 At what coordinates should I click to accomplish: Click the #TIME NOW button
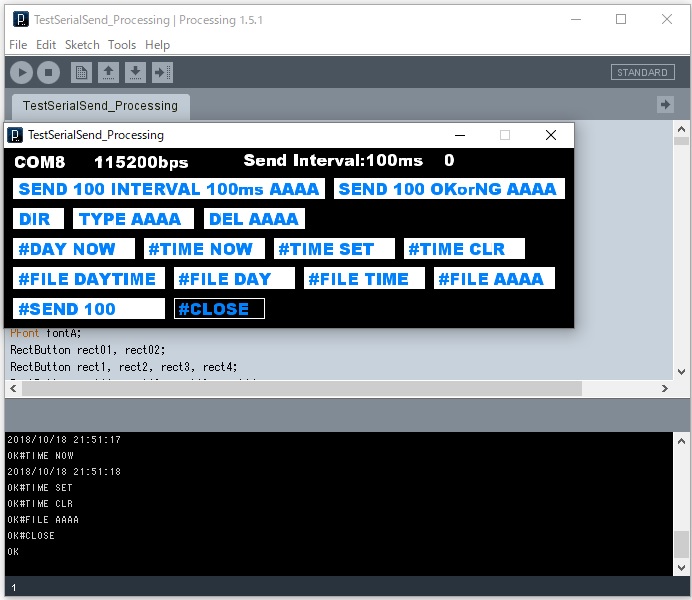coord(204,249)
